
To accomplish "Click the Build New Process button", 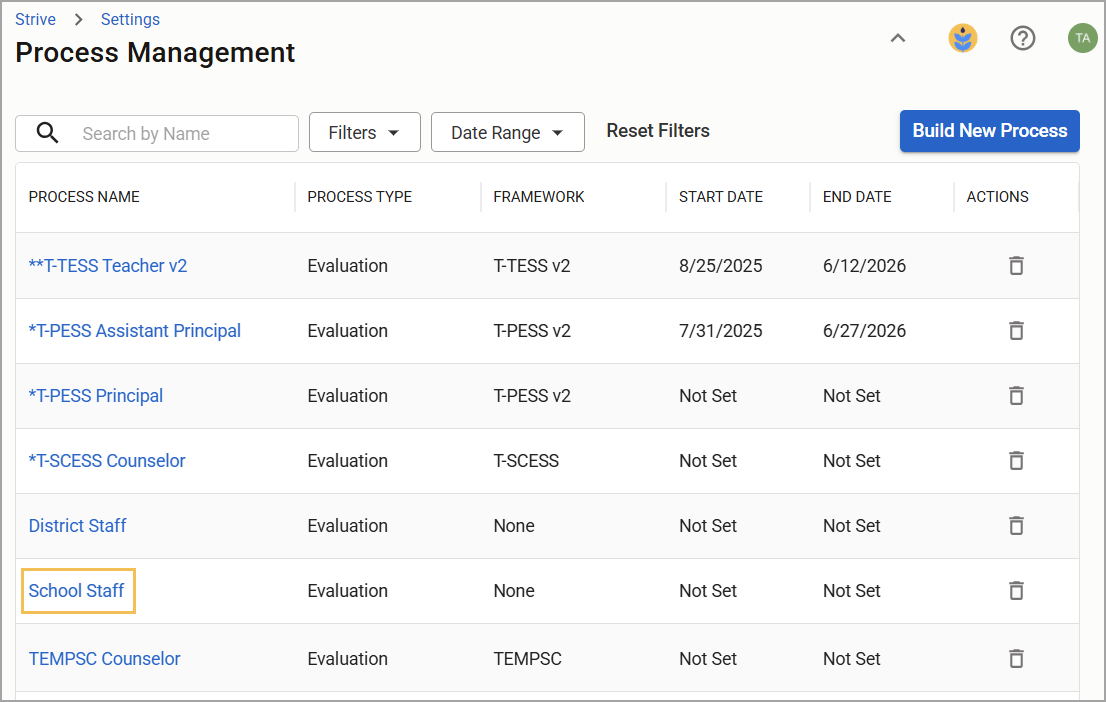I will click(x=990, y=131).
